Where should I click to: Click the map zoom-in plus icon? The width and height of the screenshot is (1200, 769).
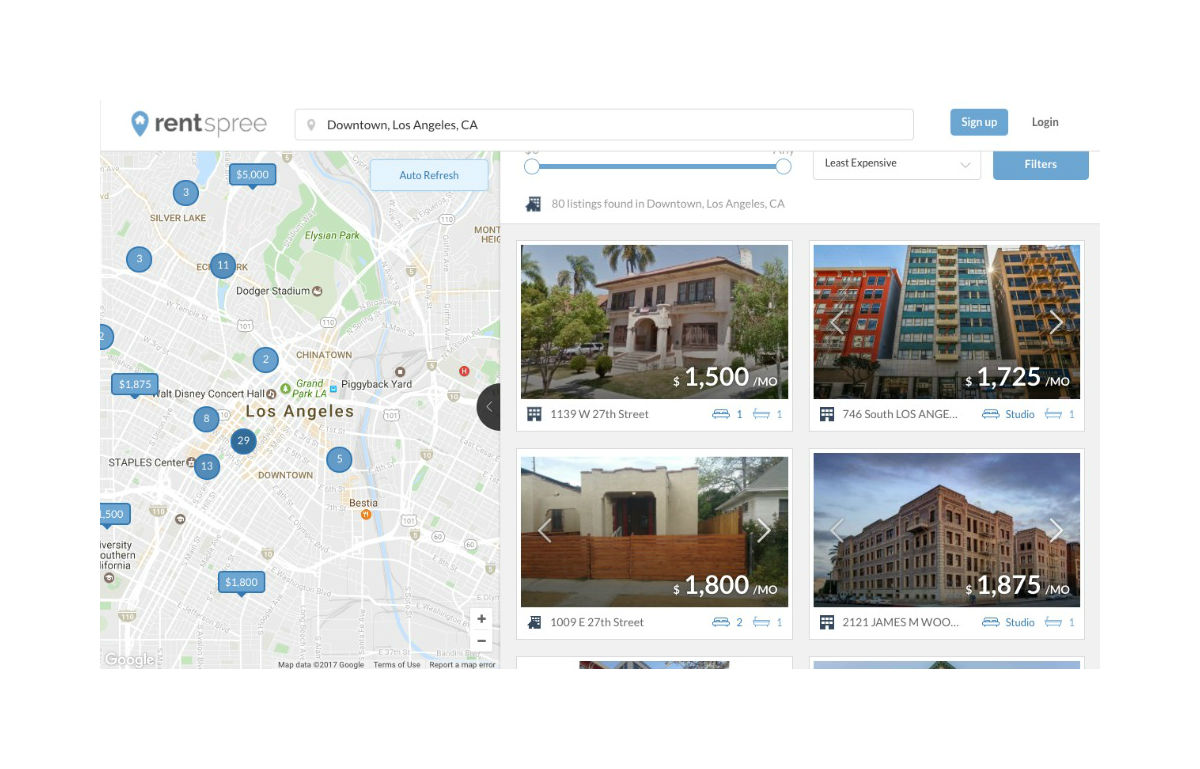click(482, 618)
